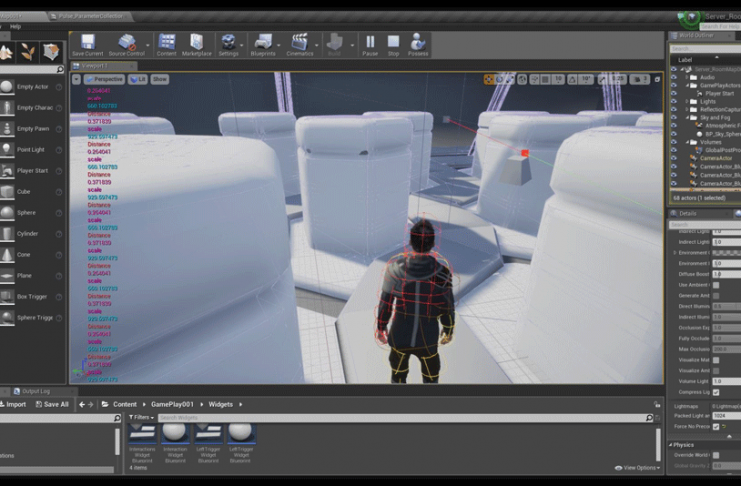Viewport: 741px width, 486px height.
Task: Toggle visibility eye for Lights folder
Action: coord(674,102)
